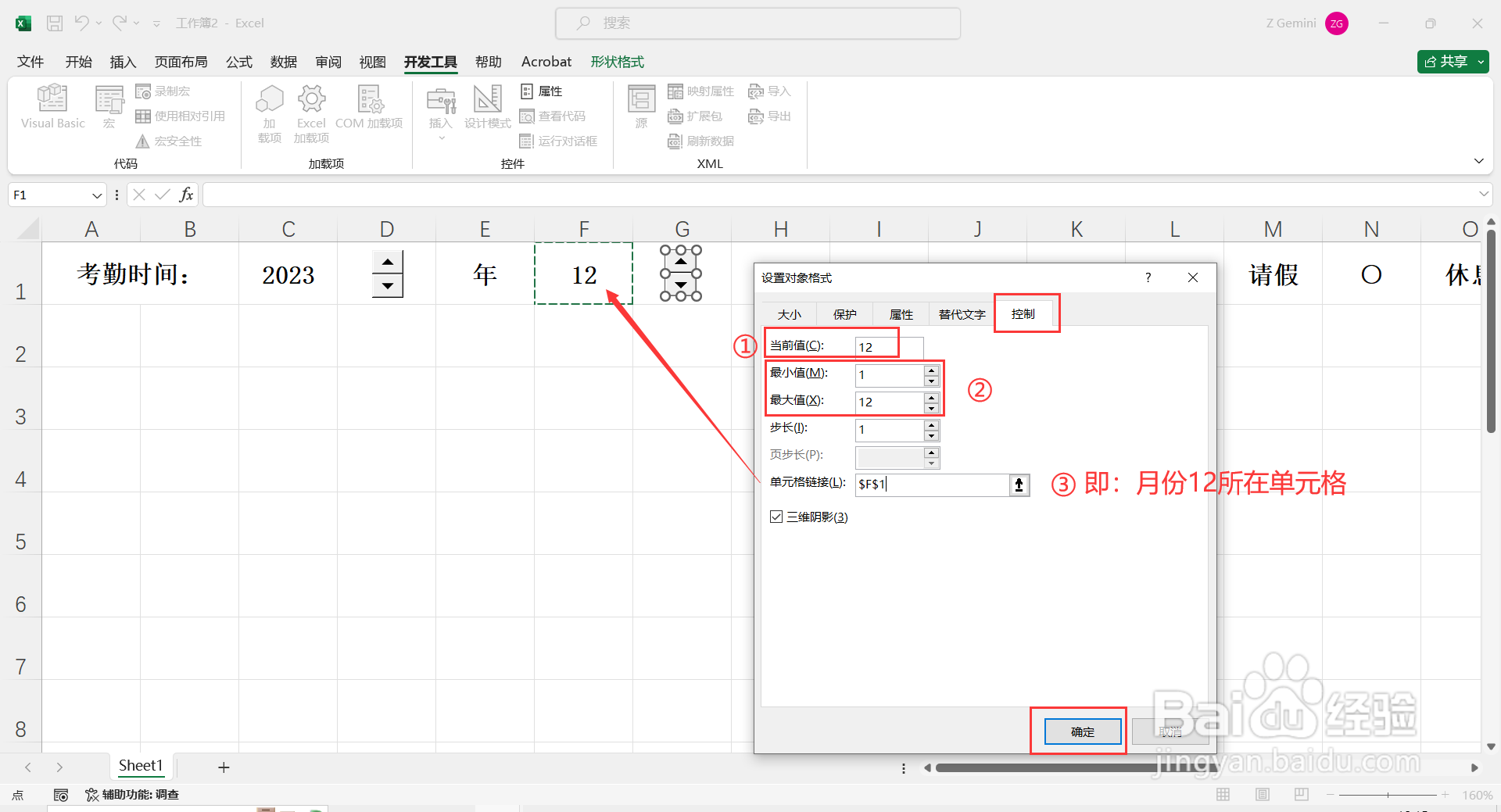The height and width of the screenshot is (812, 1501).
Task: Click Map Properties (映射属性)
Action: pos(700,91)
